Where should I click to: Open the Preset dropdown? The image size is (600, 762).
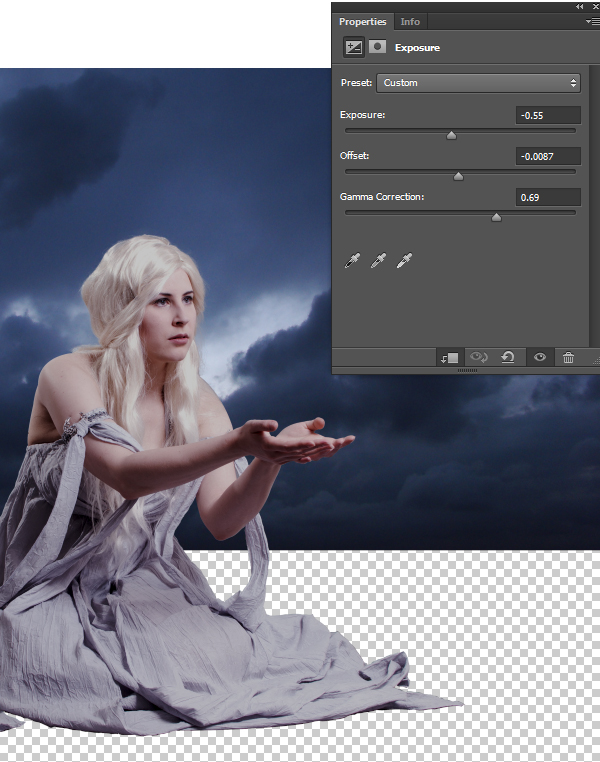click(478, 83)
